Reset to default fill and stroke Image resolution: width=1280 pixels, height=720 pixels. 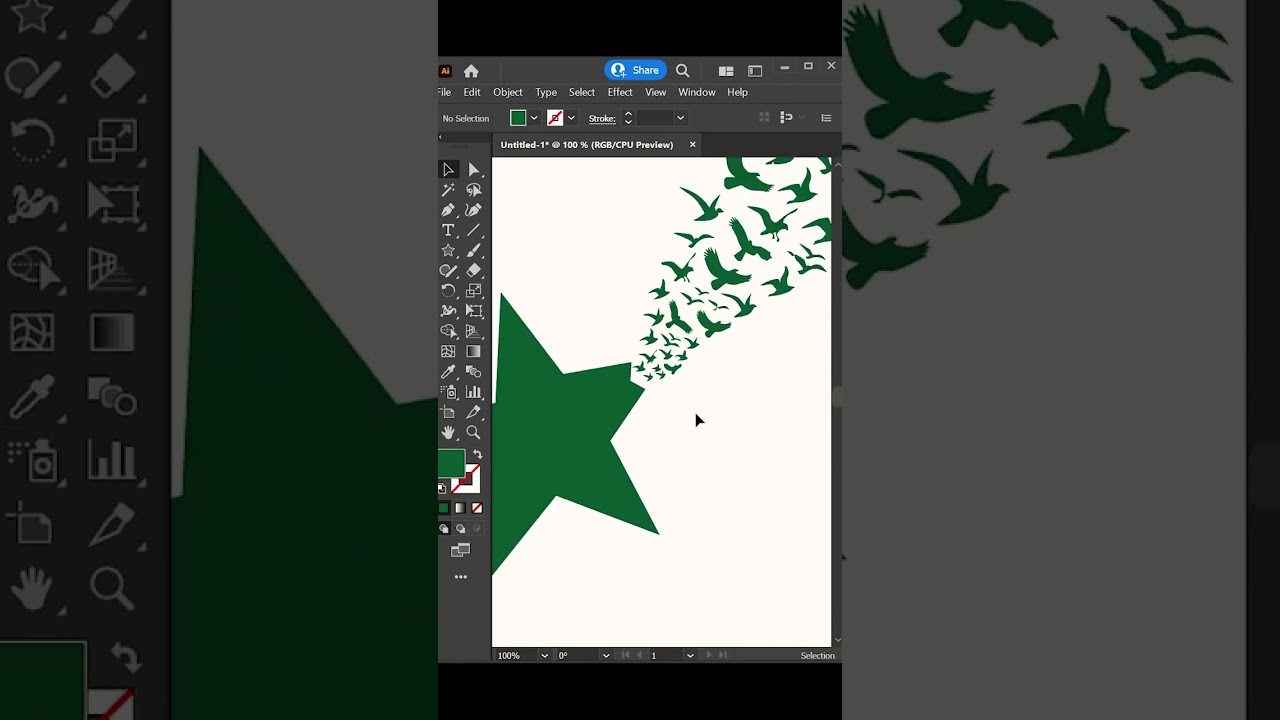tap(443, 488)
